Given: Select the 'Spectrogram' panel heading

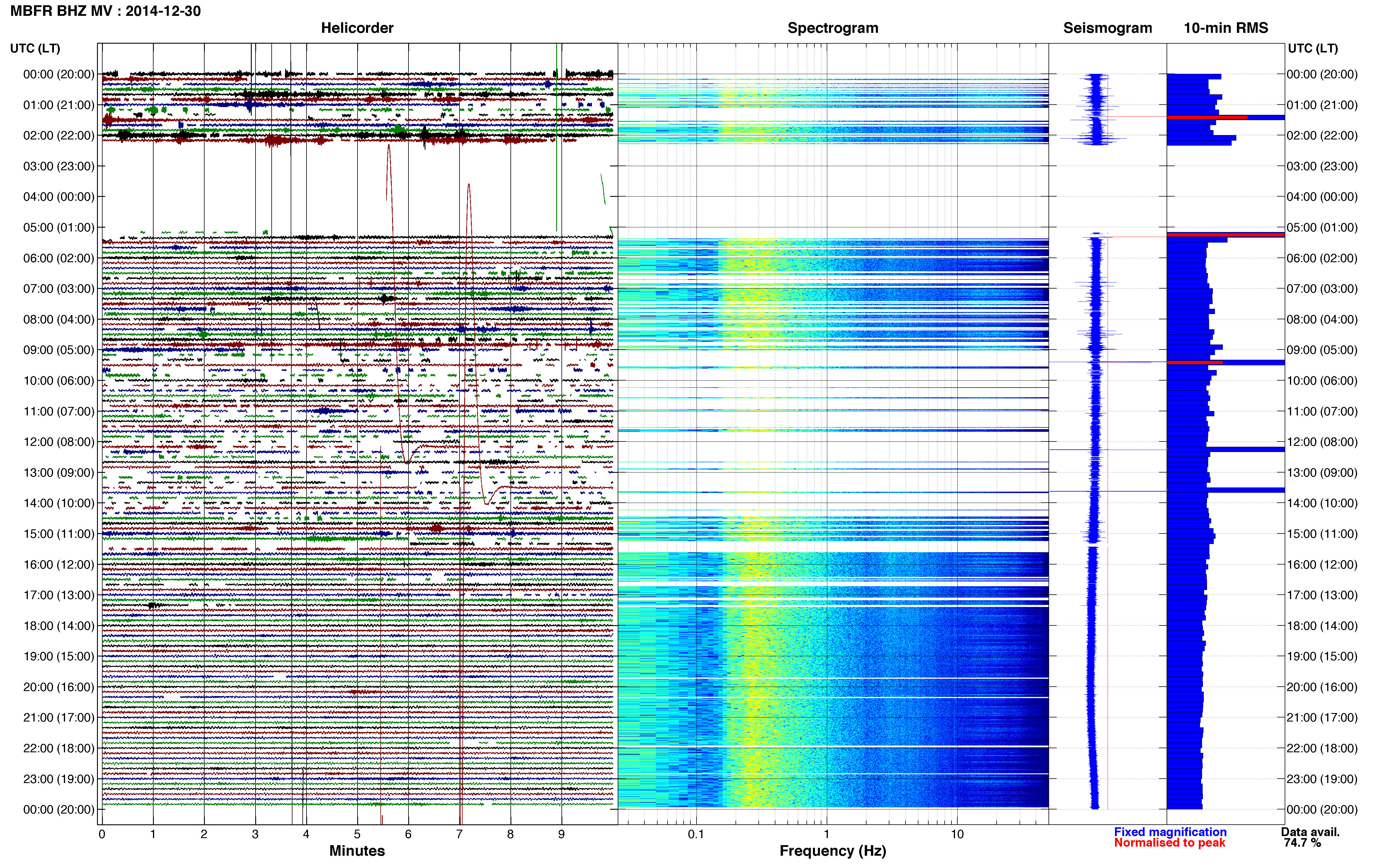Looking at the screenshot, I should pos(833,28).
